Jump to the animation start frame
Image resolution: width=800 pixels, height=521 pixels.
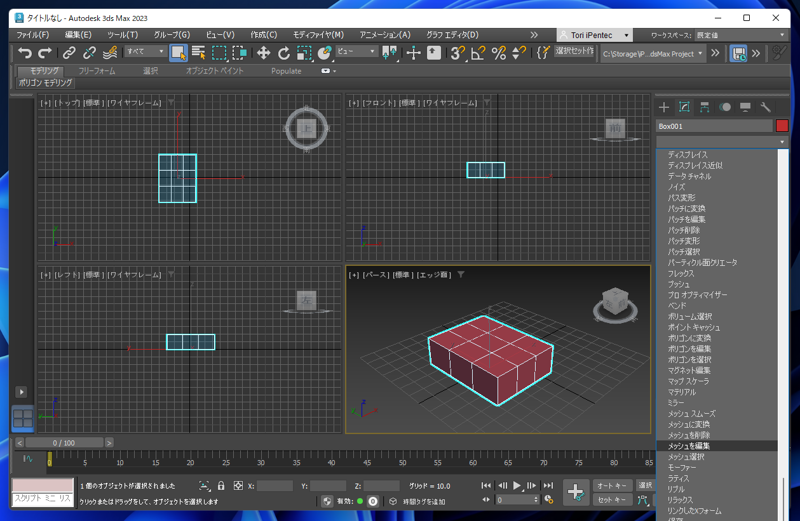486,485
